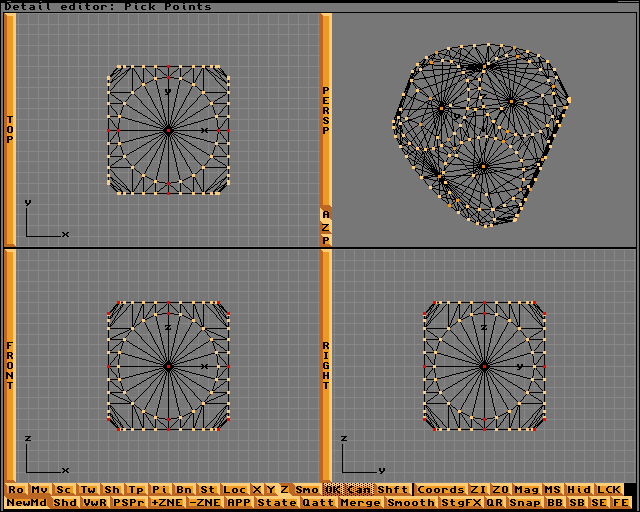Click the RIGHT view title bar
640x512 pixels.
point(326,365)
